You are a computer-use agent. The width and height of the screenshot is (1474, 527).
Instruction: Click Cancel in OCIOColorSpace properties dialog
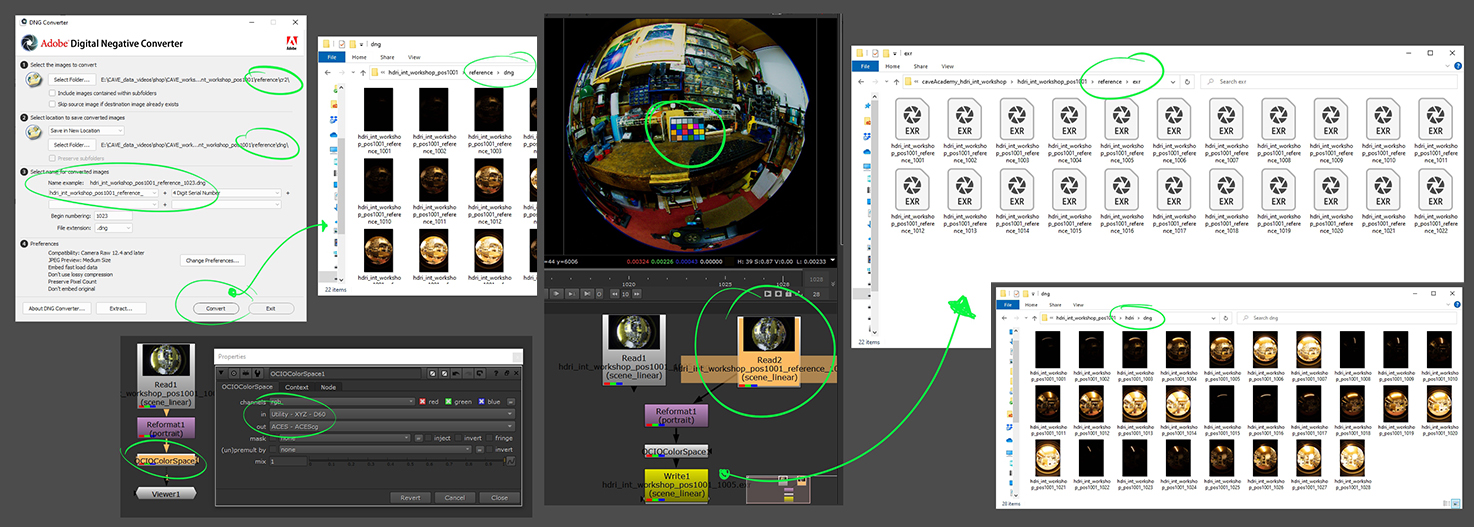(x=455, y=498)
